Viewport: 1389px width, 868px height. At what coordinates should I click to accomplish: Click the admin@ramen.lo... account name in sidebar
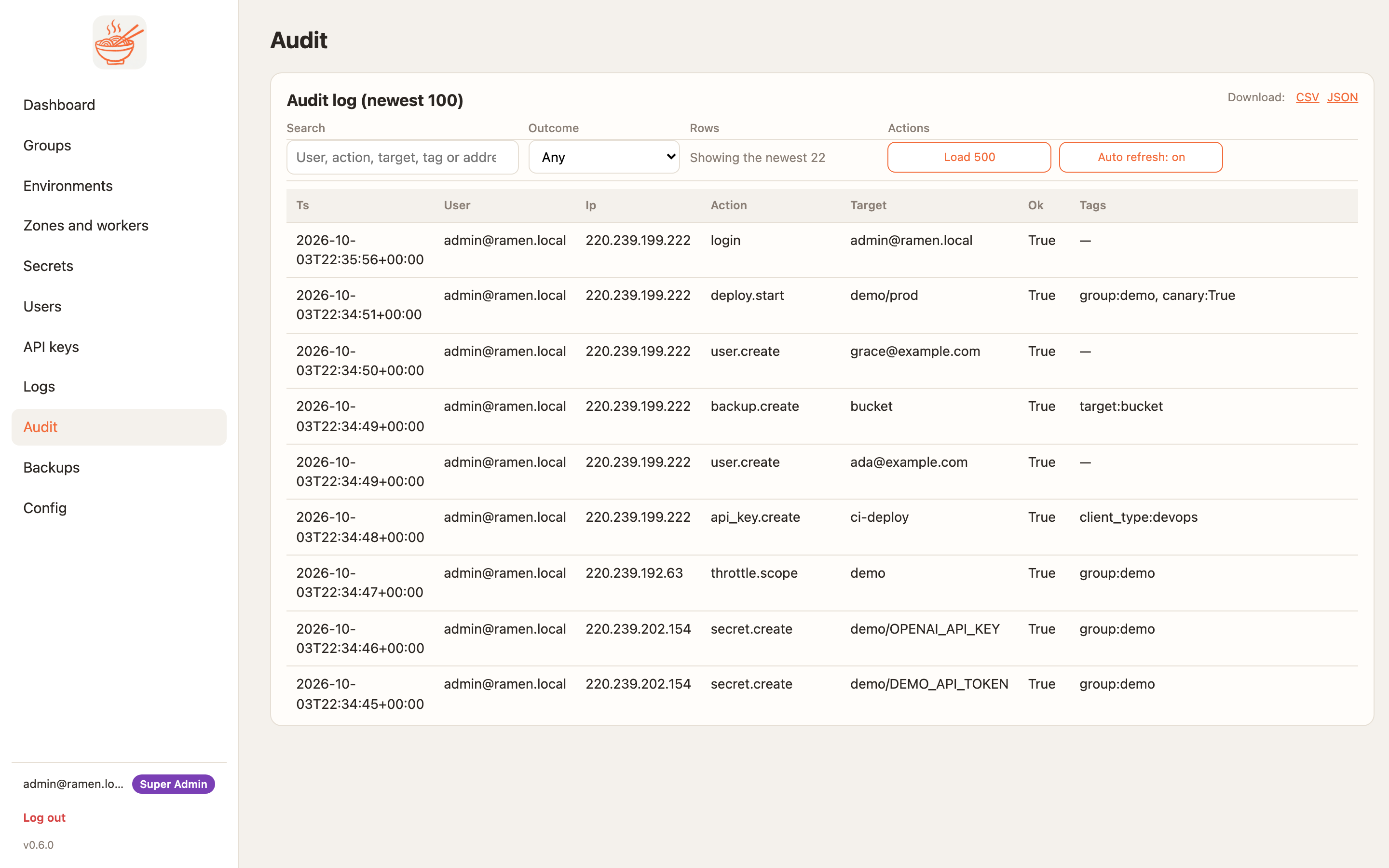coord(73,784)
